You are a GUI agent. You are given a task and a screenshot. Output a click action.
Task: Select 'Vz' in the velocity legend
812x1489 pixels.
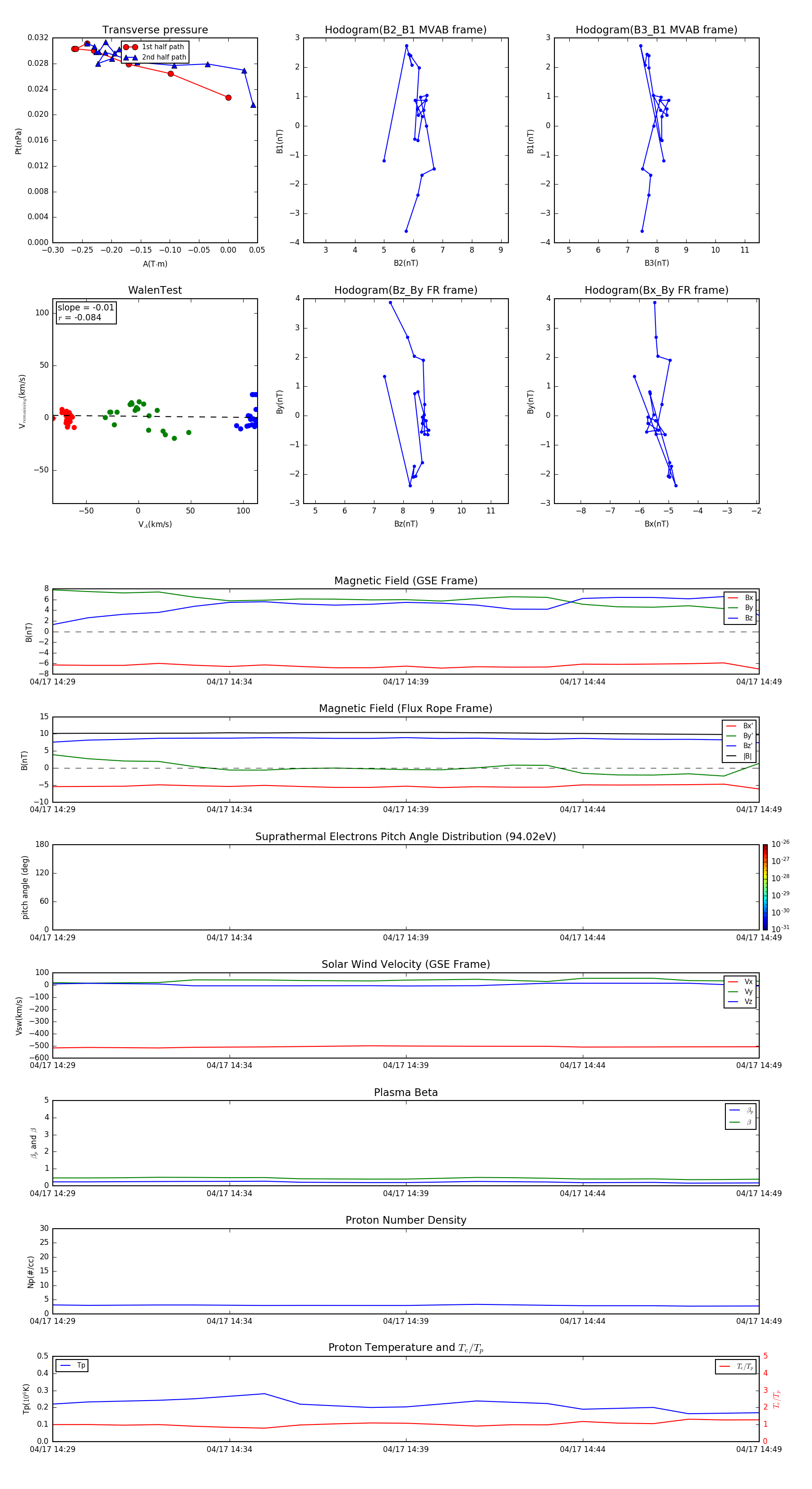(x=740, y=1002)
